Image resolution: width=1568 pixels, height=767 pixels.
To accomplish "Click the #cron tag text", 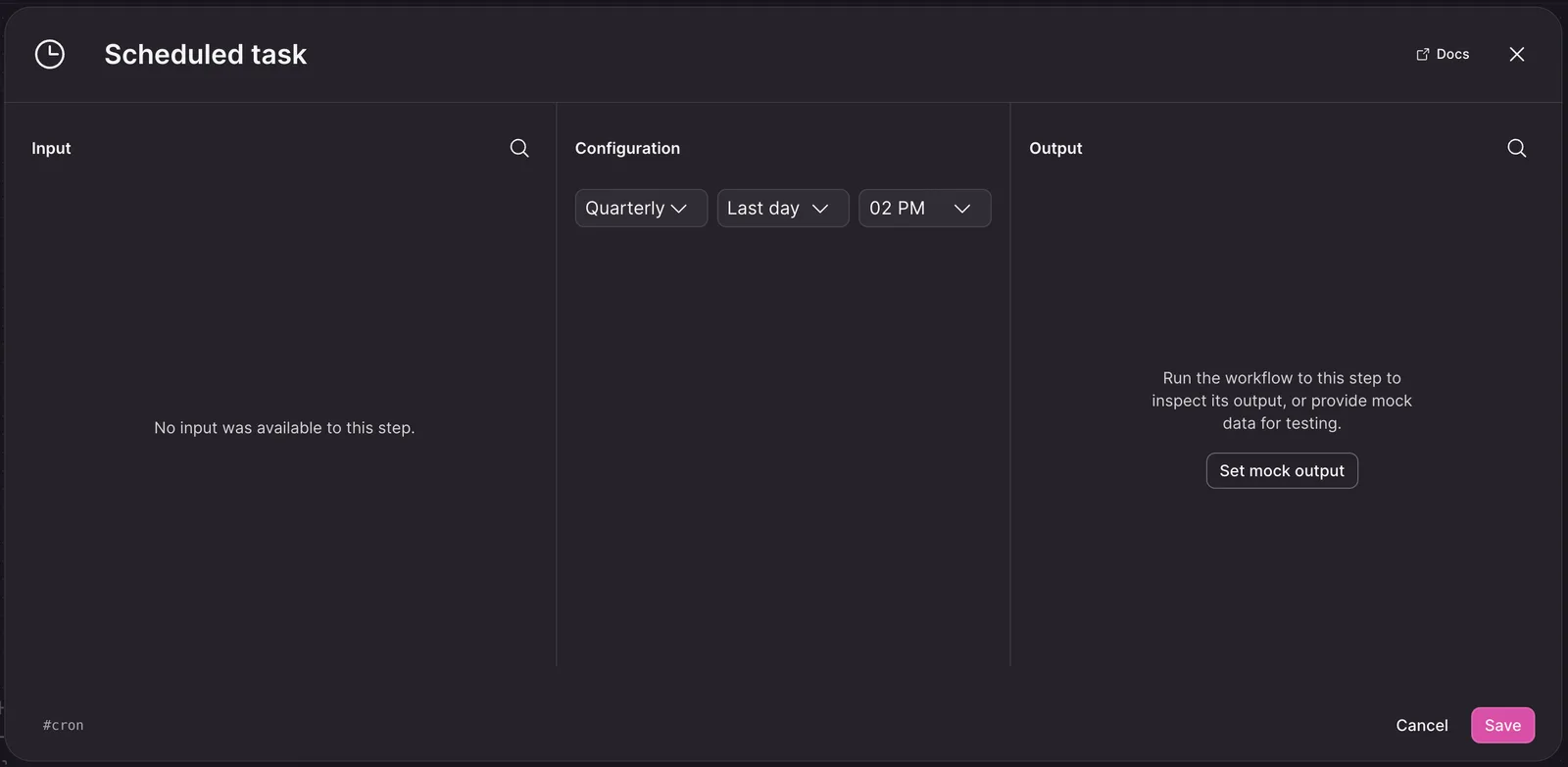I will point(64,725).
